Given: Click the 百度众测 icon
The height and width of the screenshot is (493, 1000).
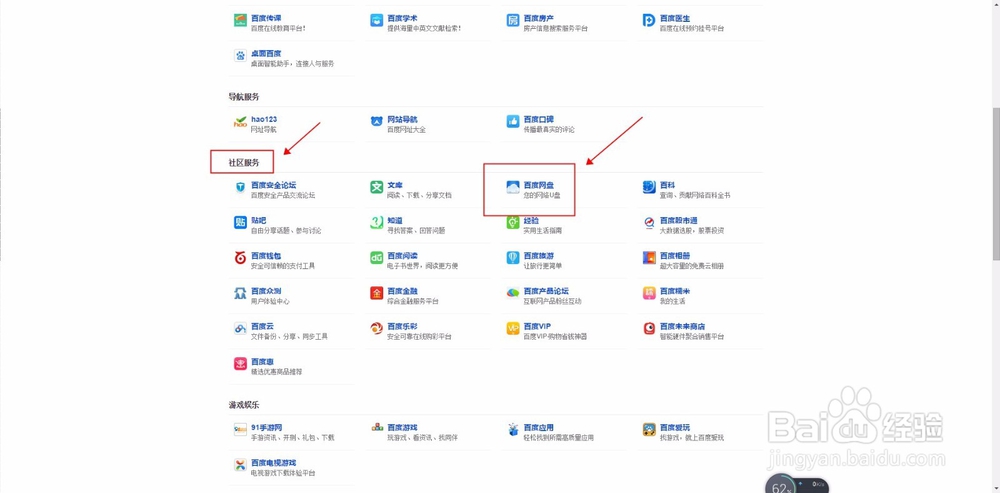Looking at the screenshot, I should [240, 293].
